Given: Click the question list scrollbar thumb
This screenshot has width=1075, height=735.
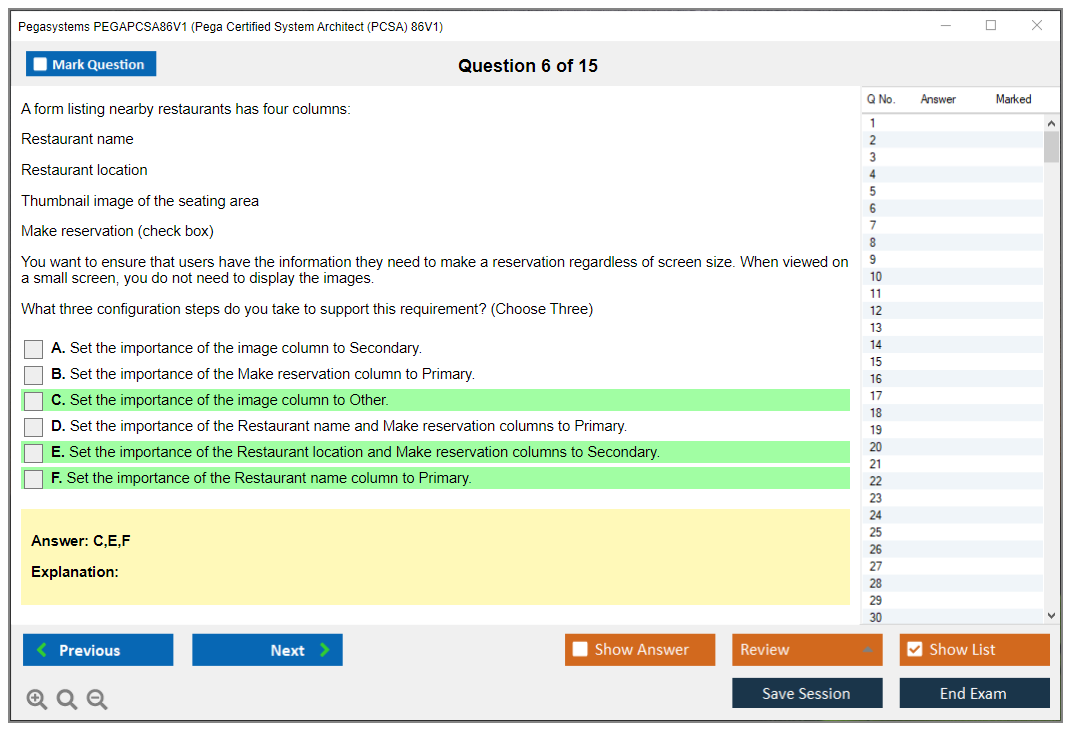Looking at the screenshot, I should 1050,146.
